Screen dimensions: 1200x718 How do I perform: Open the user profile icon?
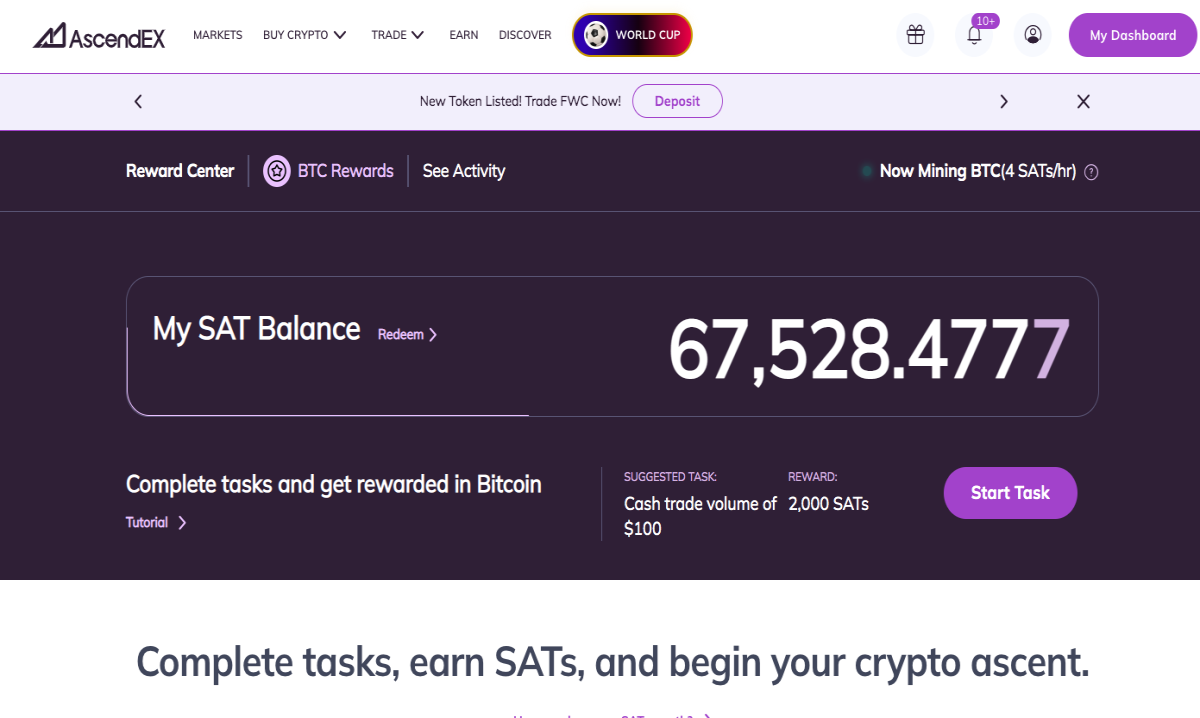coord(1033,35)
